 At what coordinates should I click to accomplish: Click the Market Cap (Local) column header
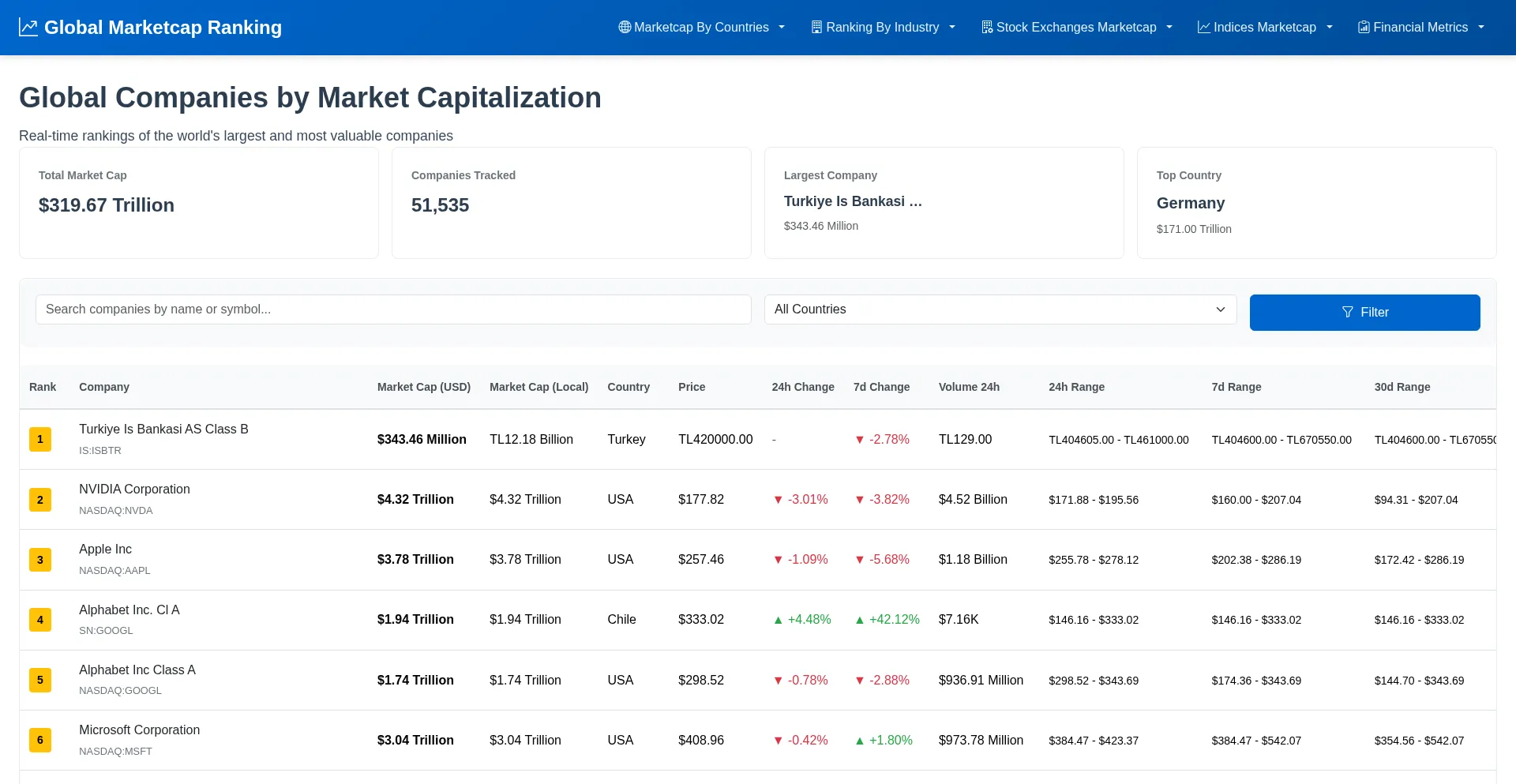(538, 387)
